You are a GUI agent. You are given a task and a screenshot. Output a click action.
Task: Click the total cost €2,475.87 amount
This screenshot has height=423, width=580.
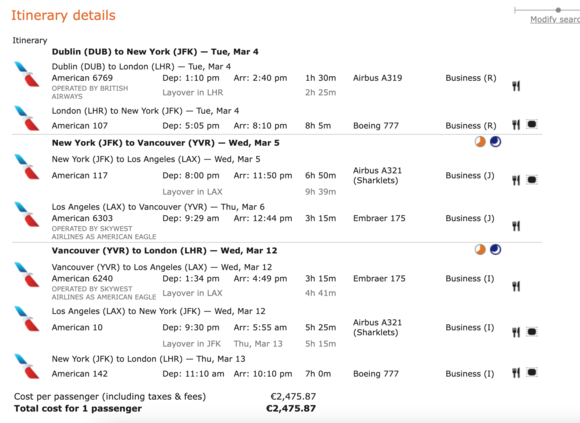coord(291,409)
